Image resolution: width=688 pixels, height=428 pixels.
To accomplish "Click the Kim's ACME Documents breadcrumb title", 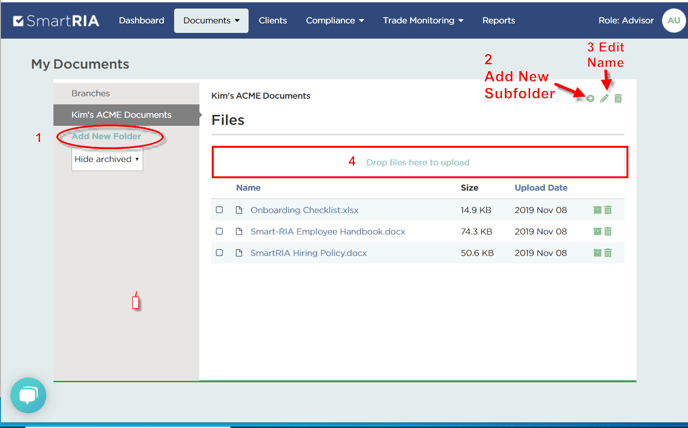I will 261,96.
